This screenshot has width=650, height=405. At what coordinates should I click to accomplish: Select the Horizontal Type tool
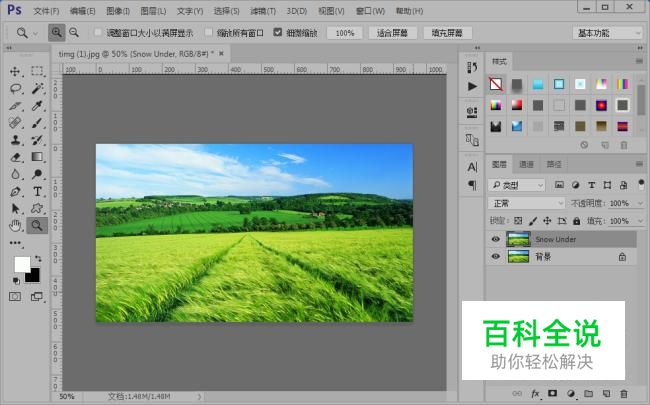(37, 191)
